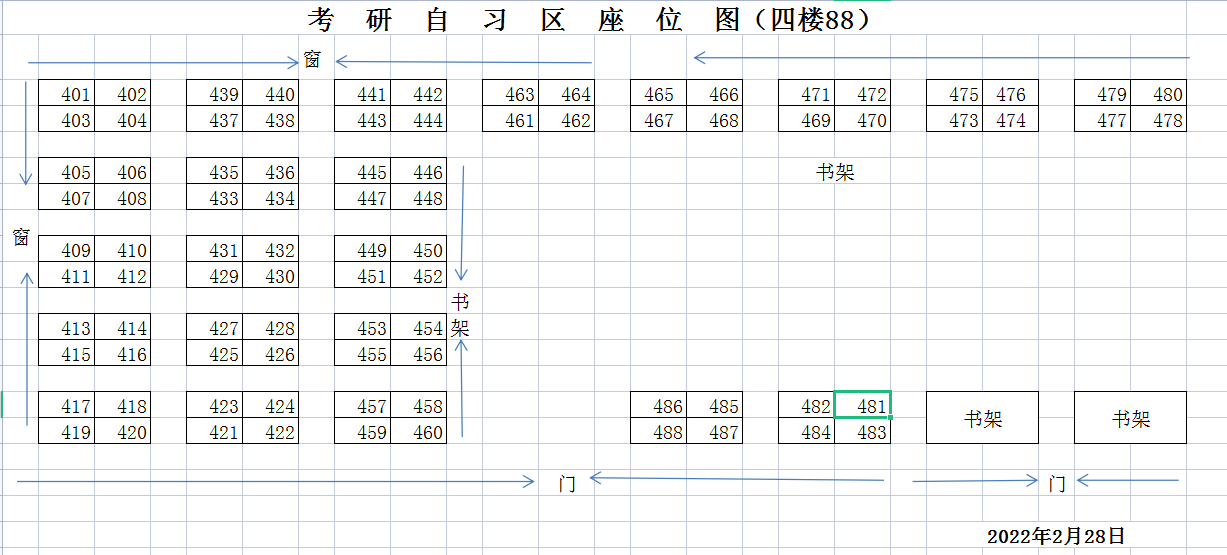Select the highlighted seat cell 481
This screenshot has width=1227, height=555.
point(862,405)
